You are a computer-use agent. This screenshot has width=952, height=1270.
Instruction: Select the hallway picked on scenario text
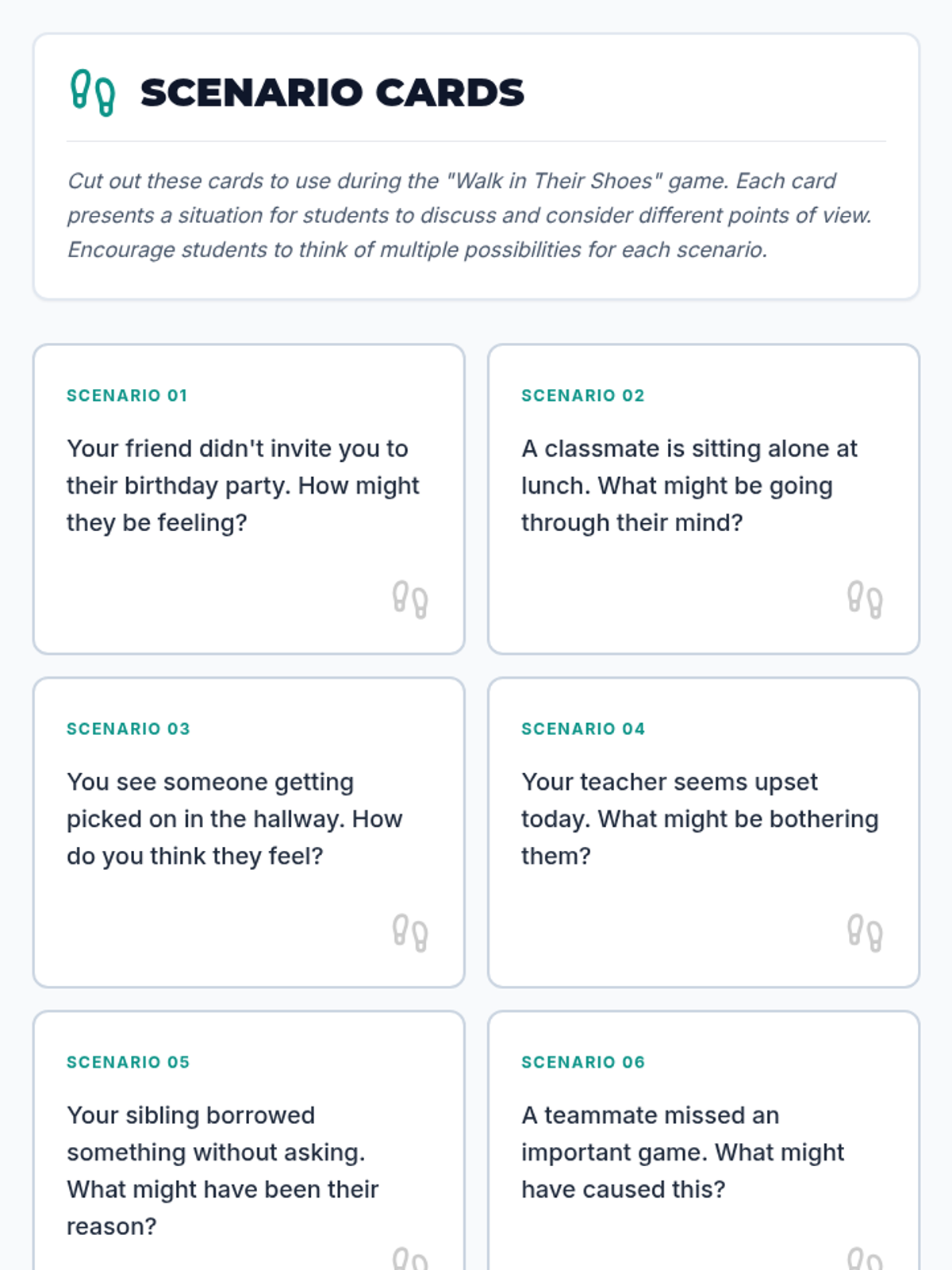pos(235,819)
